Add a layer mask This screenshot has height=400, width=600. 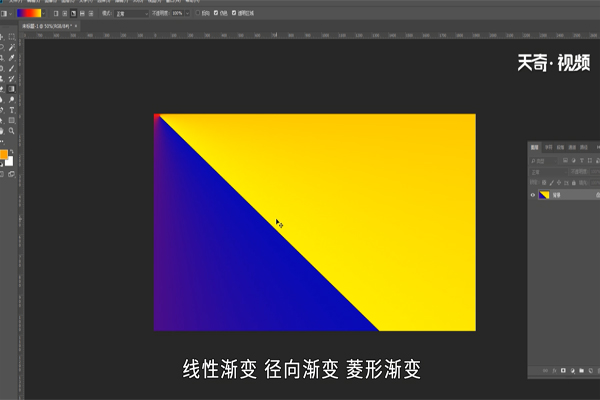pos(563,371)
